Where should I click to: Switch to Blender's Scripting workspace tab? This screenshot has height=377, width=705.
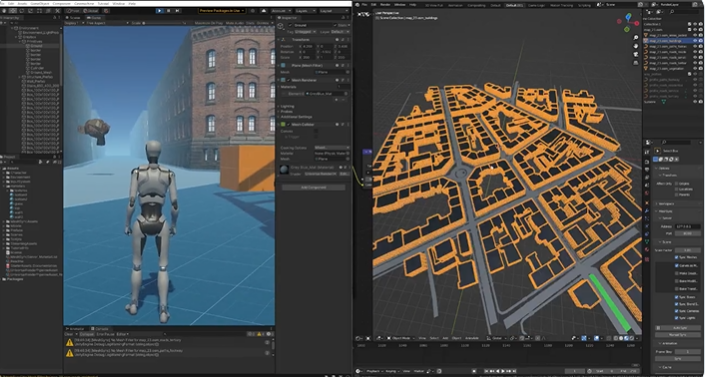(x=585, y=5)
